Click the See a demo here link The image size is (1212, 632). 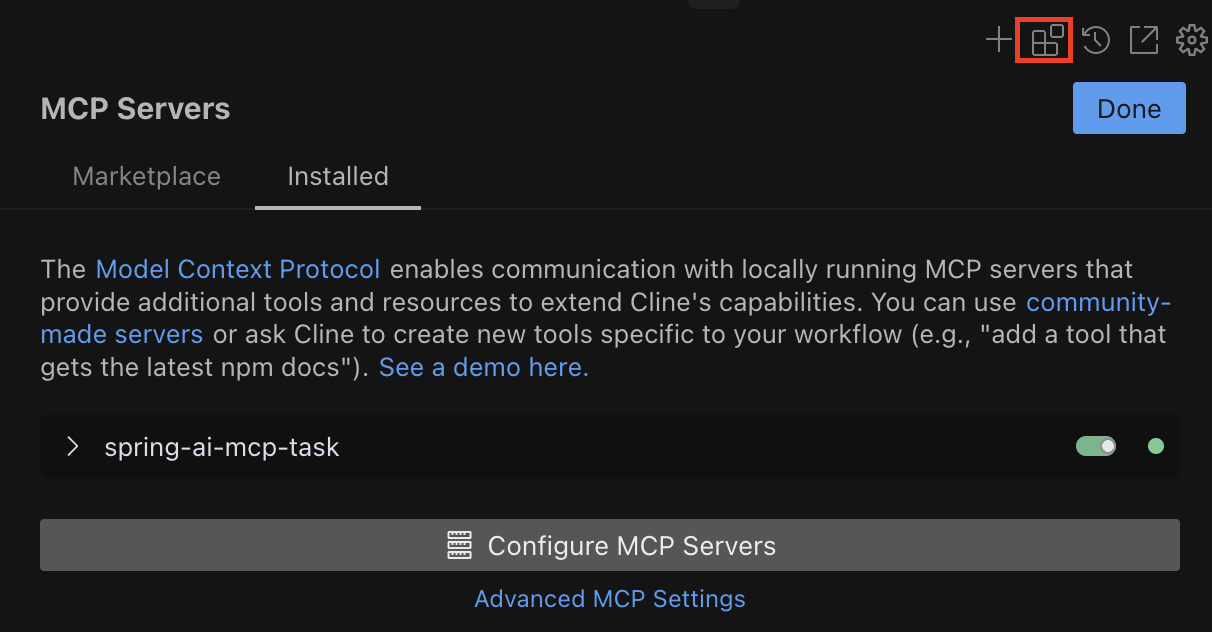coord(484,368)
